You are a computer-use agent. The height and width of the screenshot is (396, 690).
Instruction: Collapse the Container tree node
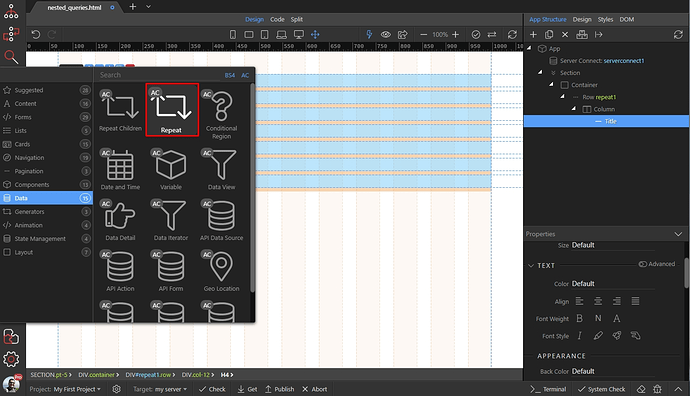pyautogui.click(x=551, y=84)
